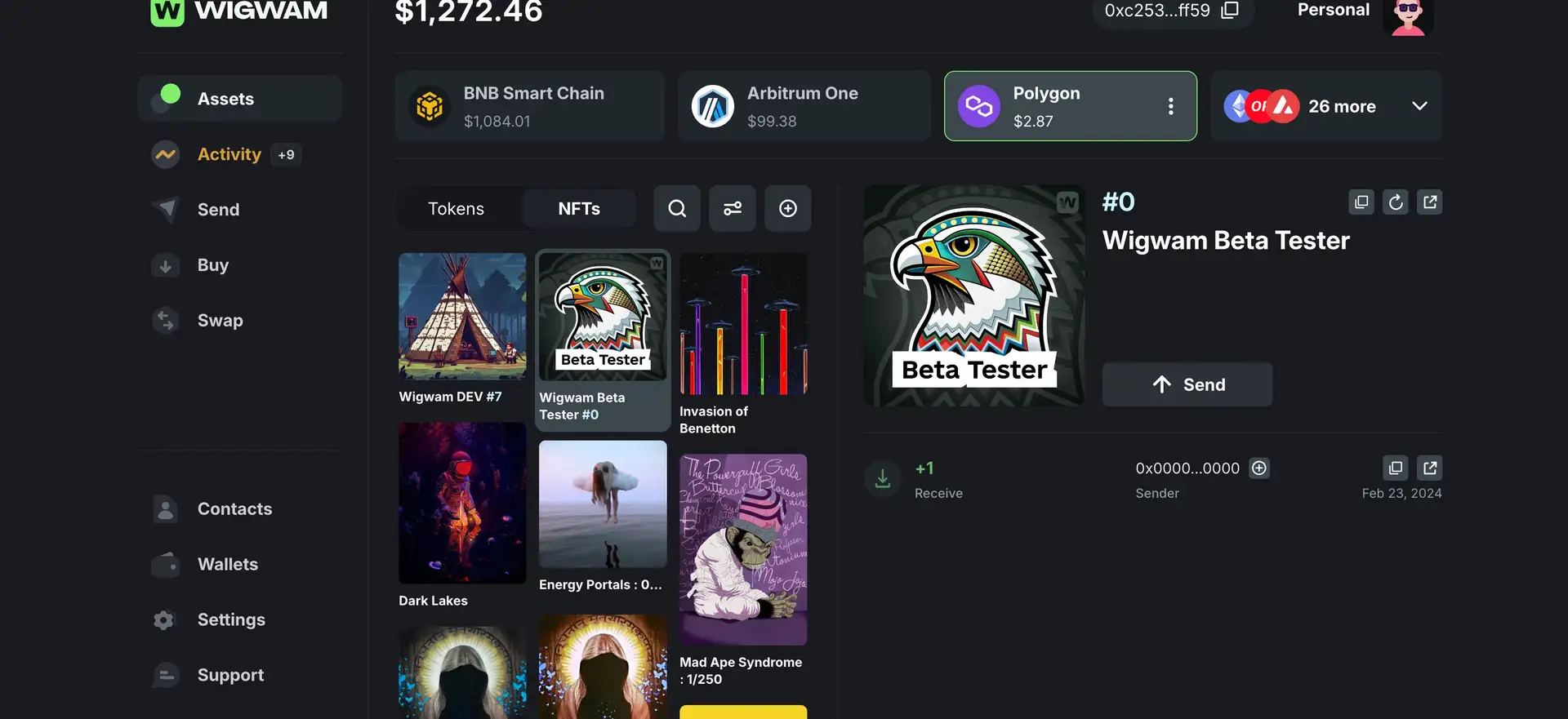Open the Mad Ape Syndrome NFT thumbnail
Image resolution: width=1568 pixels, height=719 pixels.
pyautogui.click(x=743, y=550)
